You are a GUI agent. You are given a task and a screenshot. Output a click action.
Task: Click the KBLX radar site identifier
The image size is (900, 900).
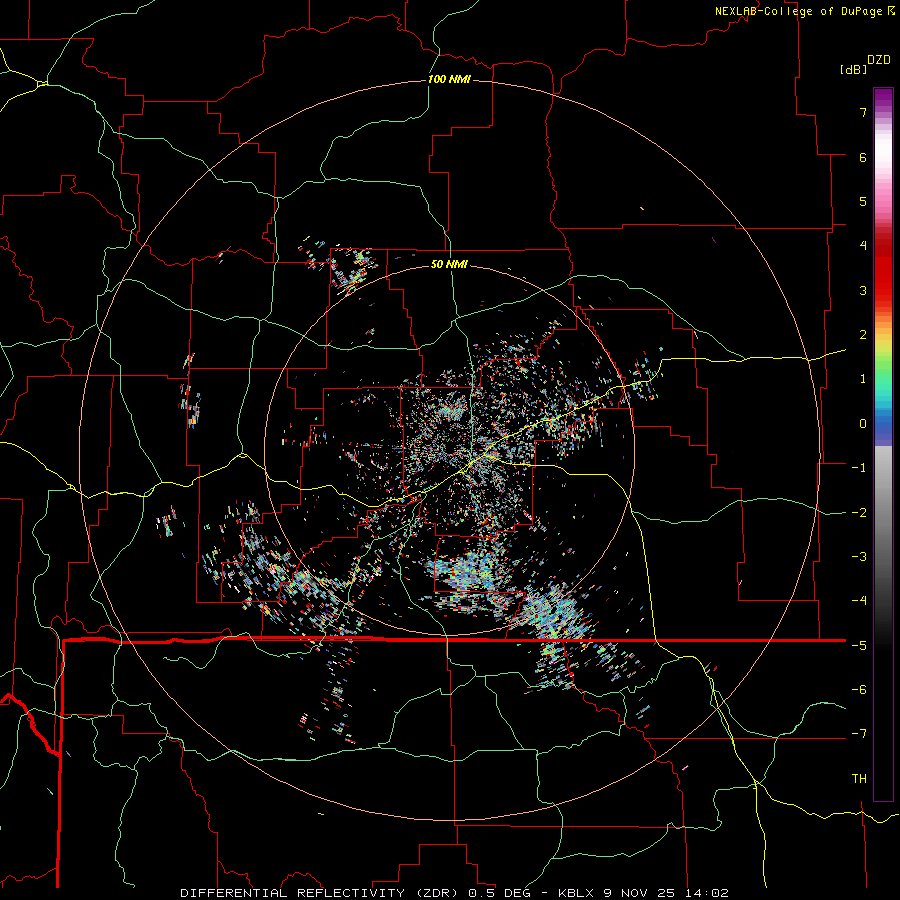click(x=577, y=893)
